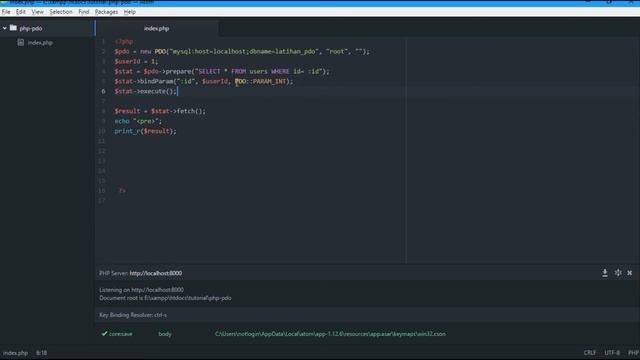Select the core:save command entry
640x360 pixels.
click(x=120, y=334)
